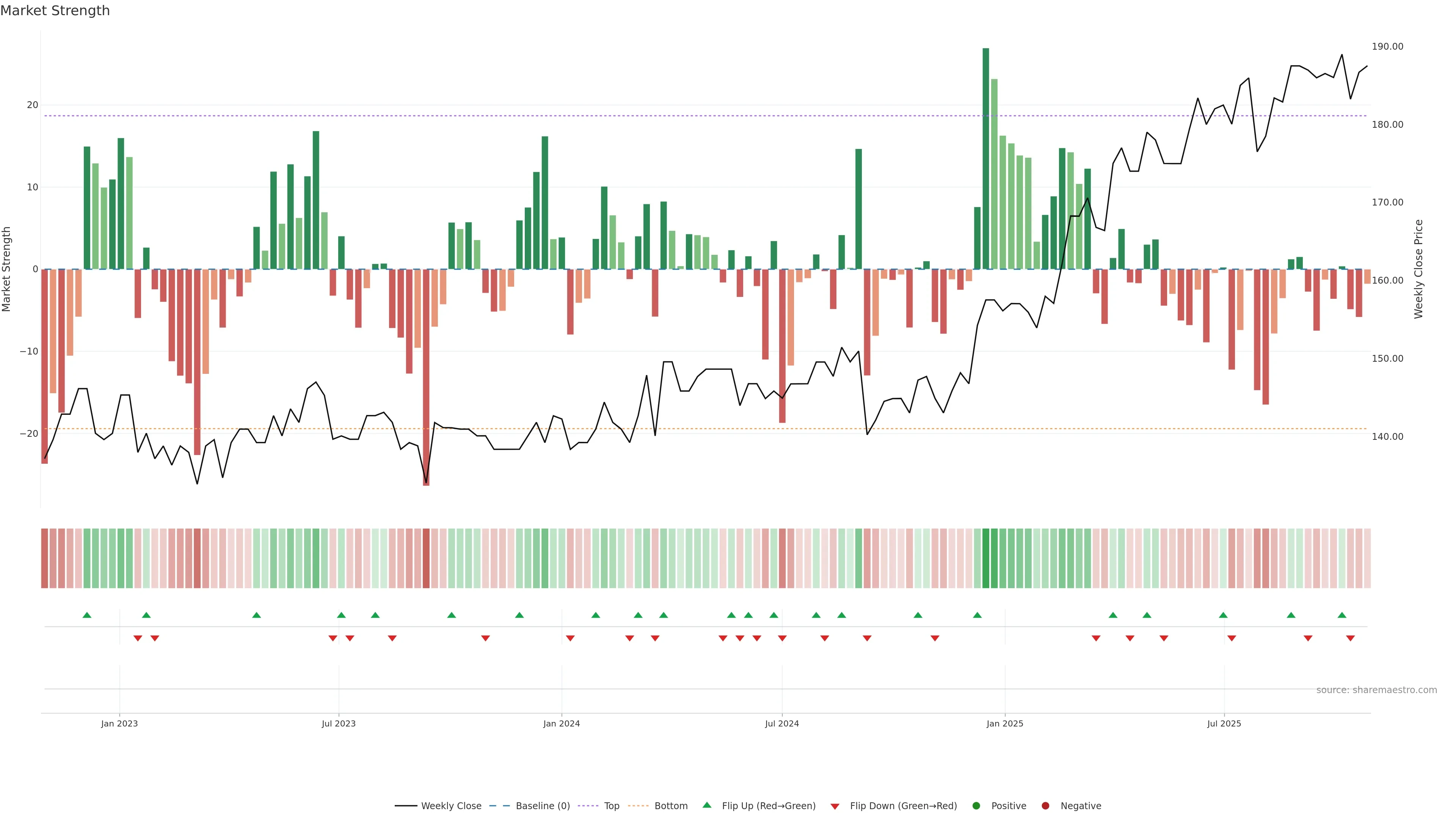This screenshot has width=1456, height=819.
Task: Click the tallest dark green bar
Action: point(986,158)
